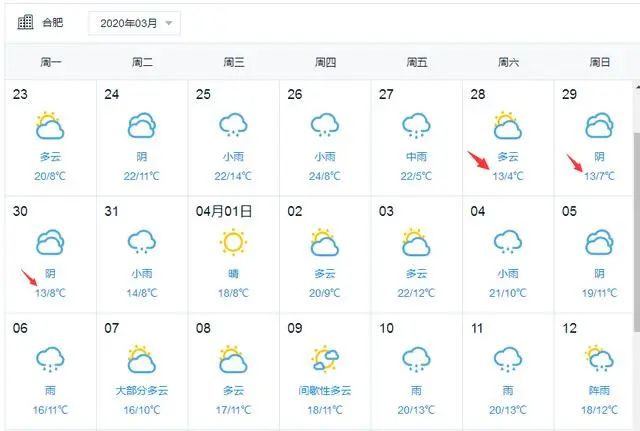
Task: Click the 周三 weekday header
Action: click(234, 62)
